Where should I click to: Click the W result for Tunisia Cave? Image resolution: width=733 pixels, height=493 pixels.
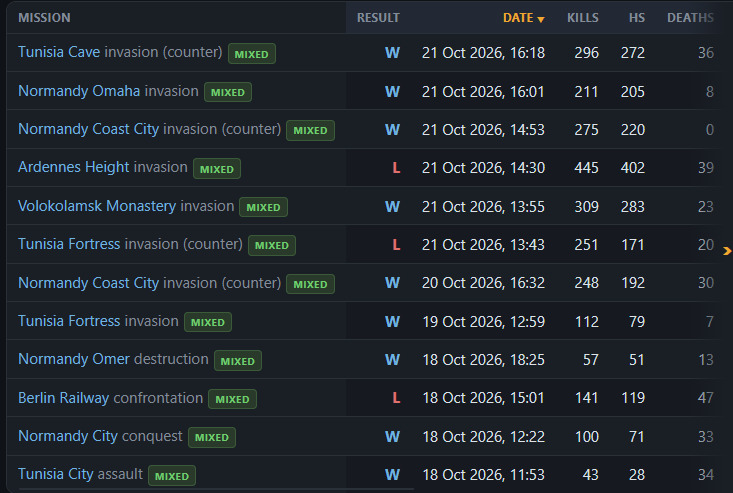[392, 52]
